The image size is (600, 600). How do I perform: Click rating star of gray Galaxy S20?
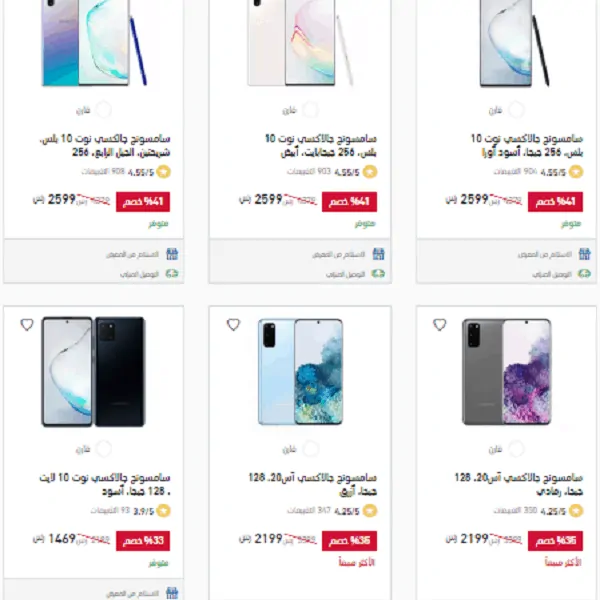click(x=576, y=510)
